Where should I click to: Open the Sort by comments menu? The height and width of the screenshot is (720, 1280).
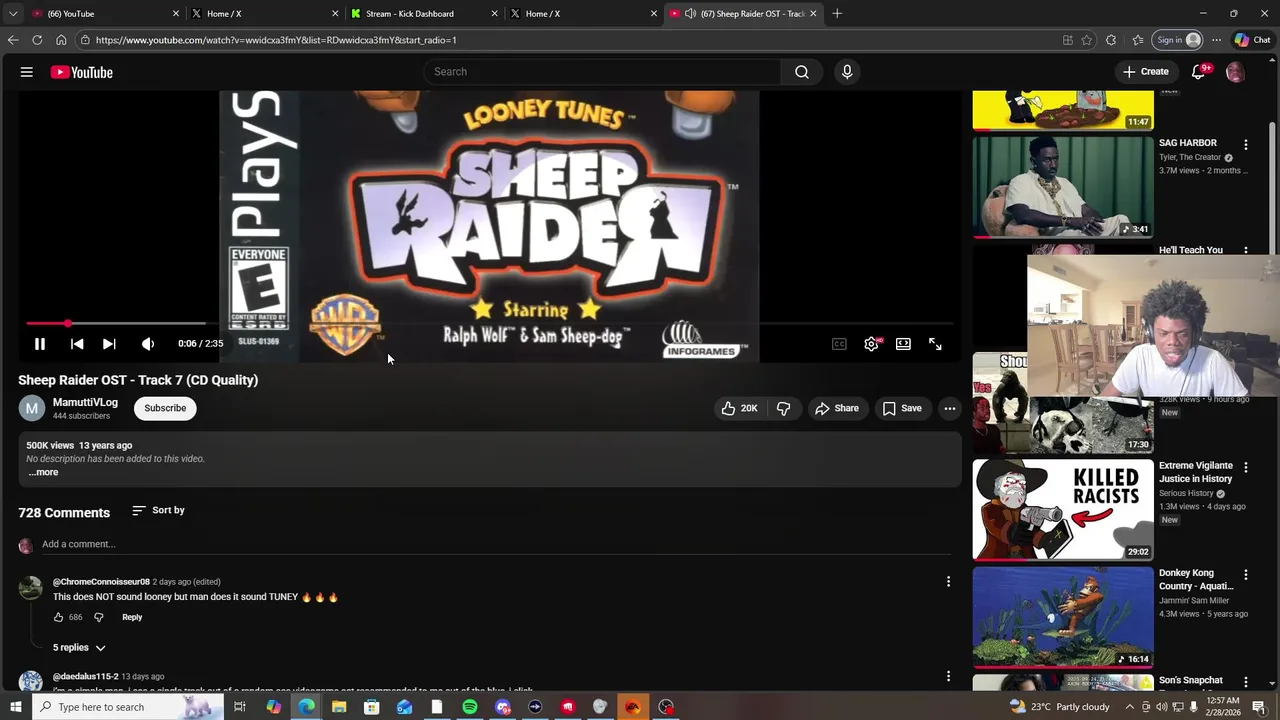pos(159,511)
